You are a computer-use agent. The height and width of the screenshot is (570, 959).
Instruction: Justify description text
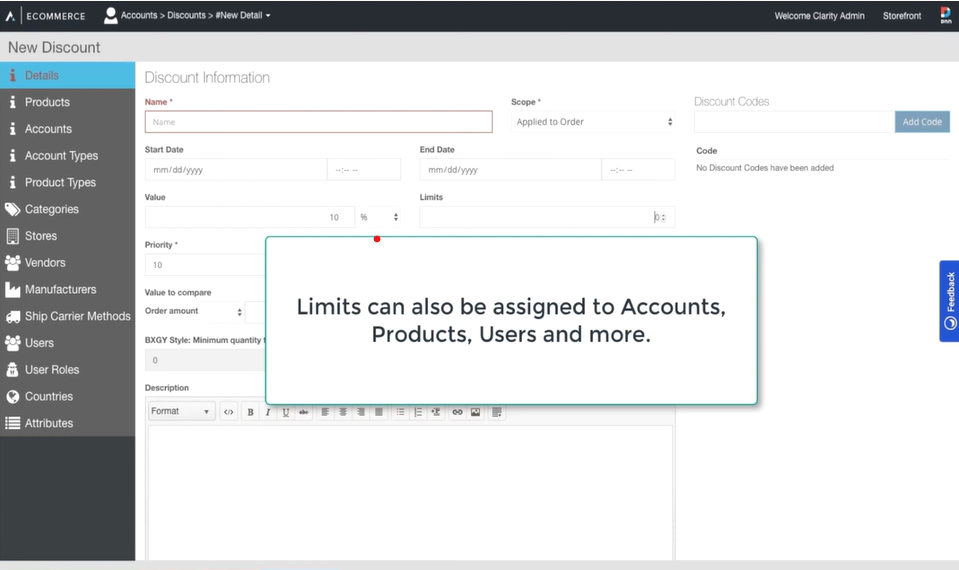(379, 412)
